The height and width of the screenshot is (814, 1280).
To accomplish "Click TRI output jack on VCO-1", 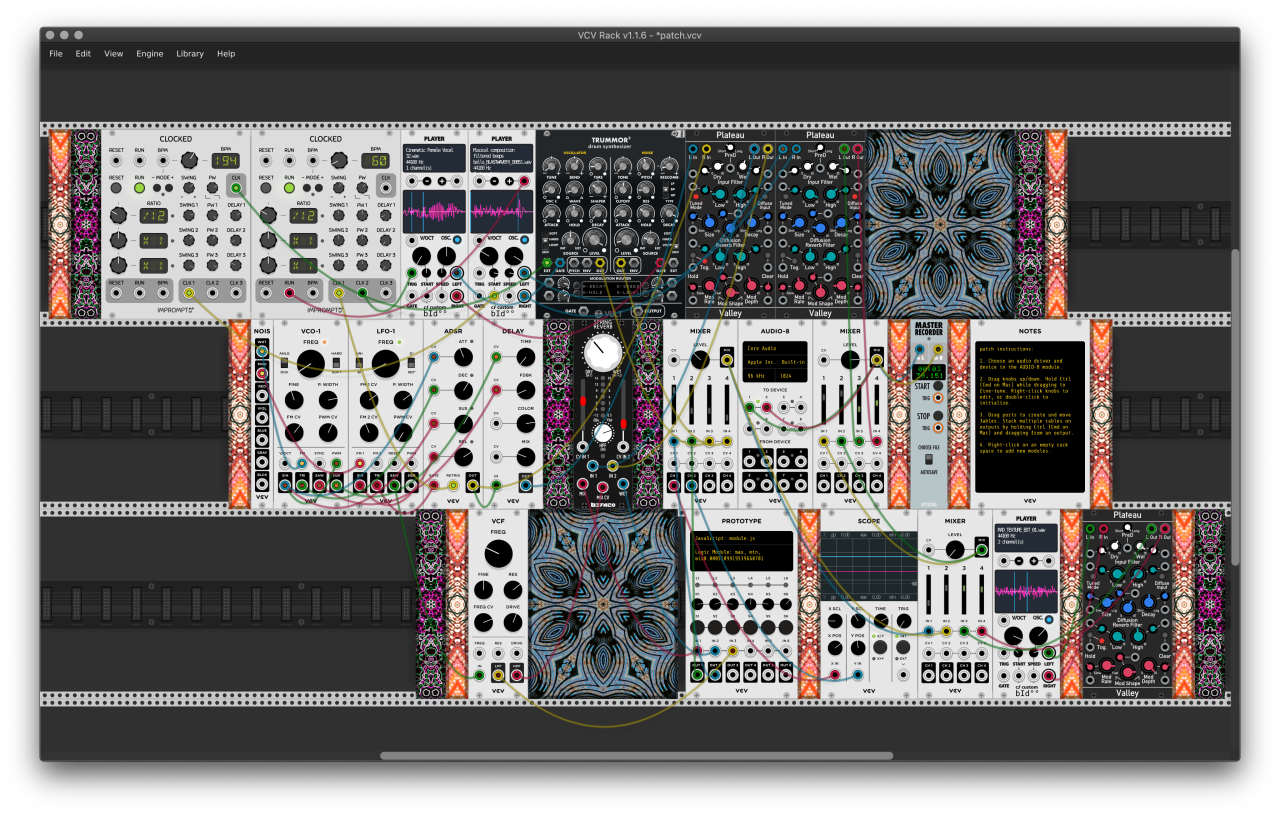I will (302, 486).
